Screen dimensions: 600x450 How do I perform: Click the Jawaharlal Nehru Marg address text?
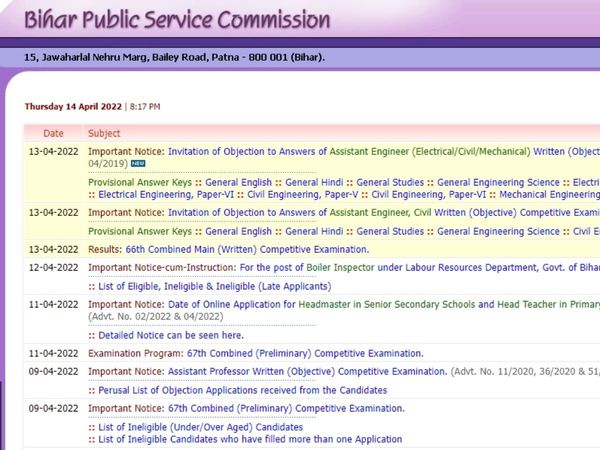174,57
